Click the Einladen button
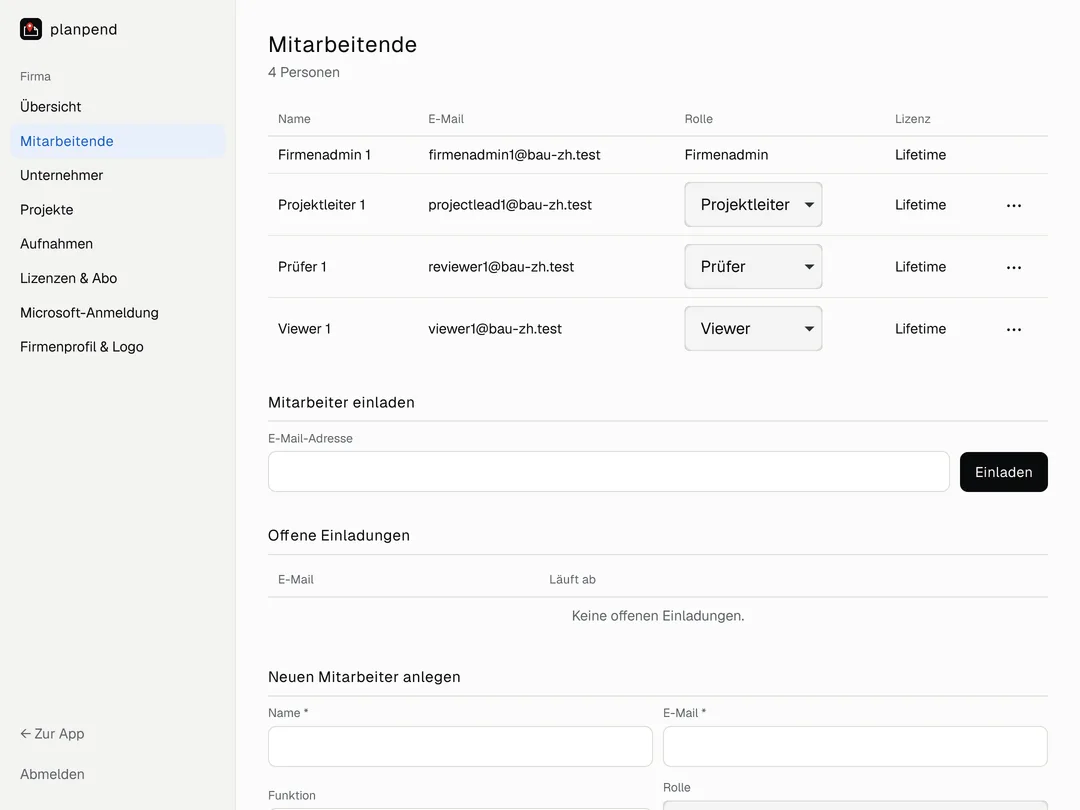This screenshot has height=810, width=1080. click(1004, 472)
